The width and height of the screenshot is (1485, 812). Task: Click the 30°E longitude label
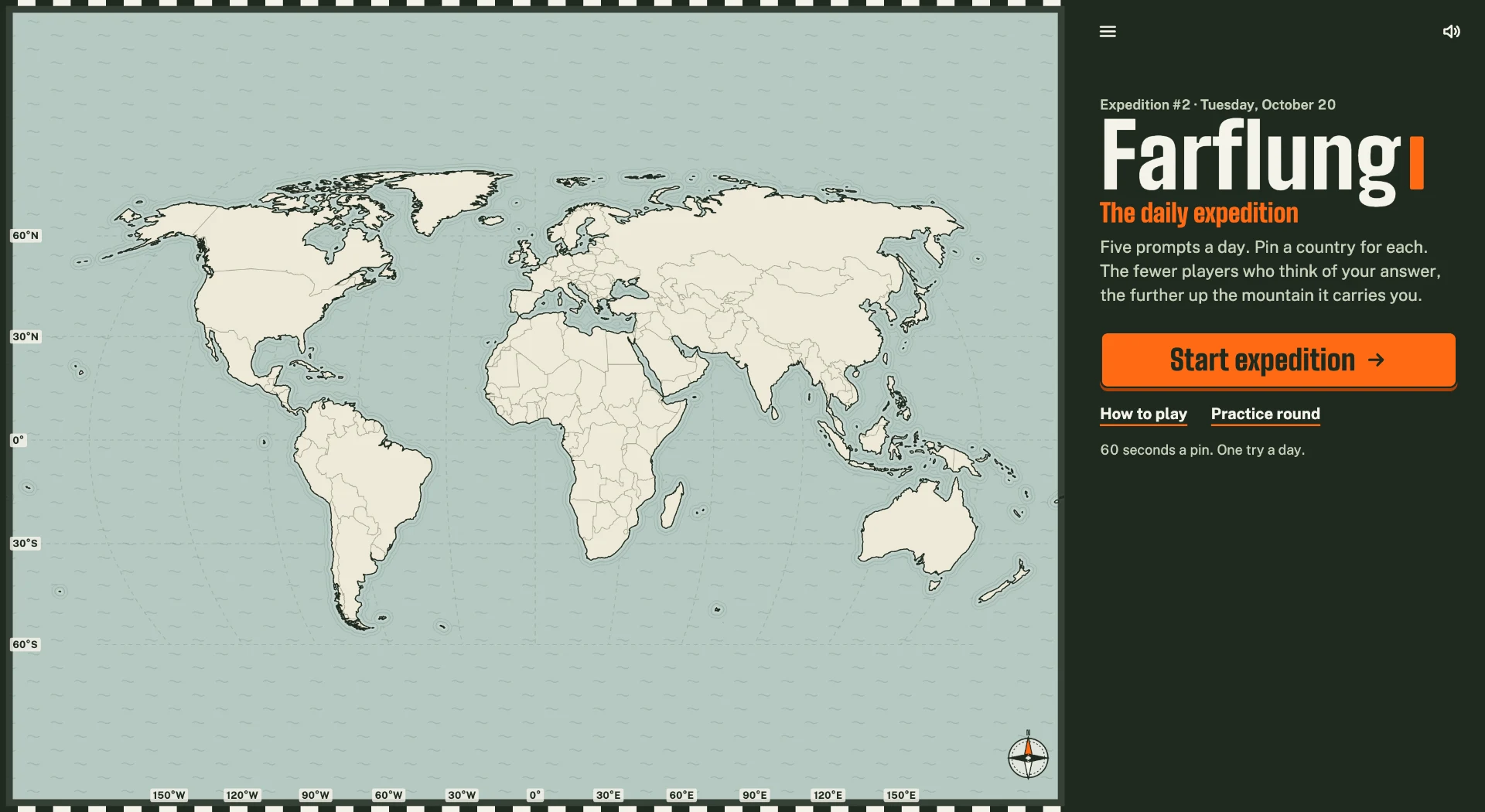pyautogui.click(x=609, y=795)
